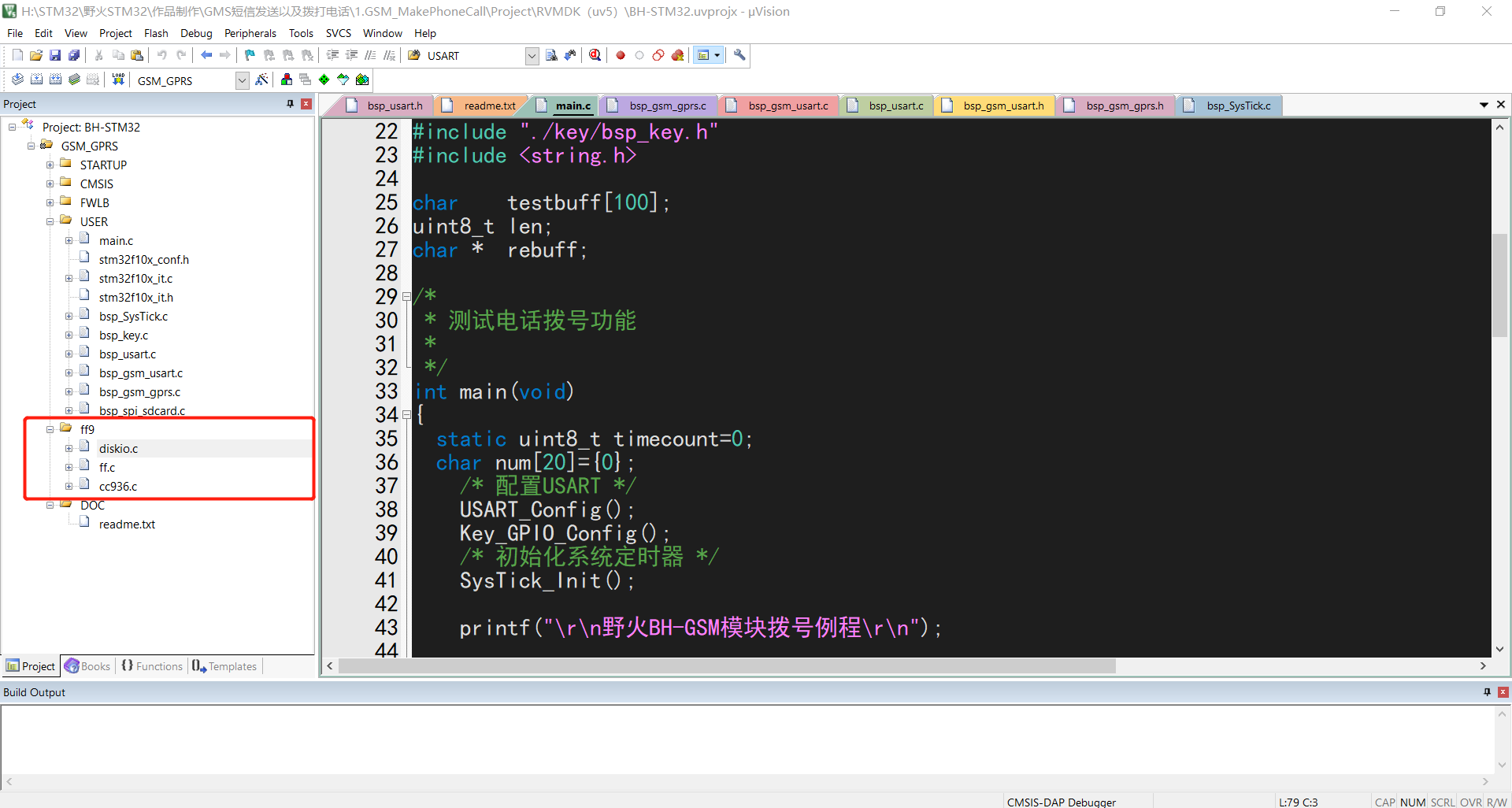Open Options for Target dialog
The image size is (1512, 808).
coord(261,80)
